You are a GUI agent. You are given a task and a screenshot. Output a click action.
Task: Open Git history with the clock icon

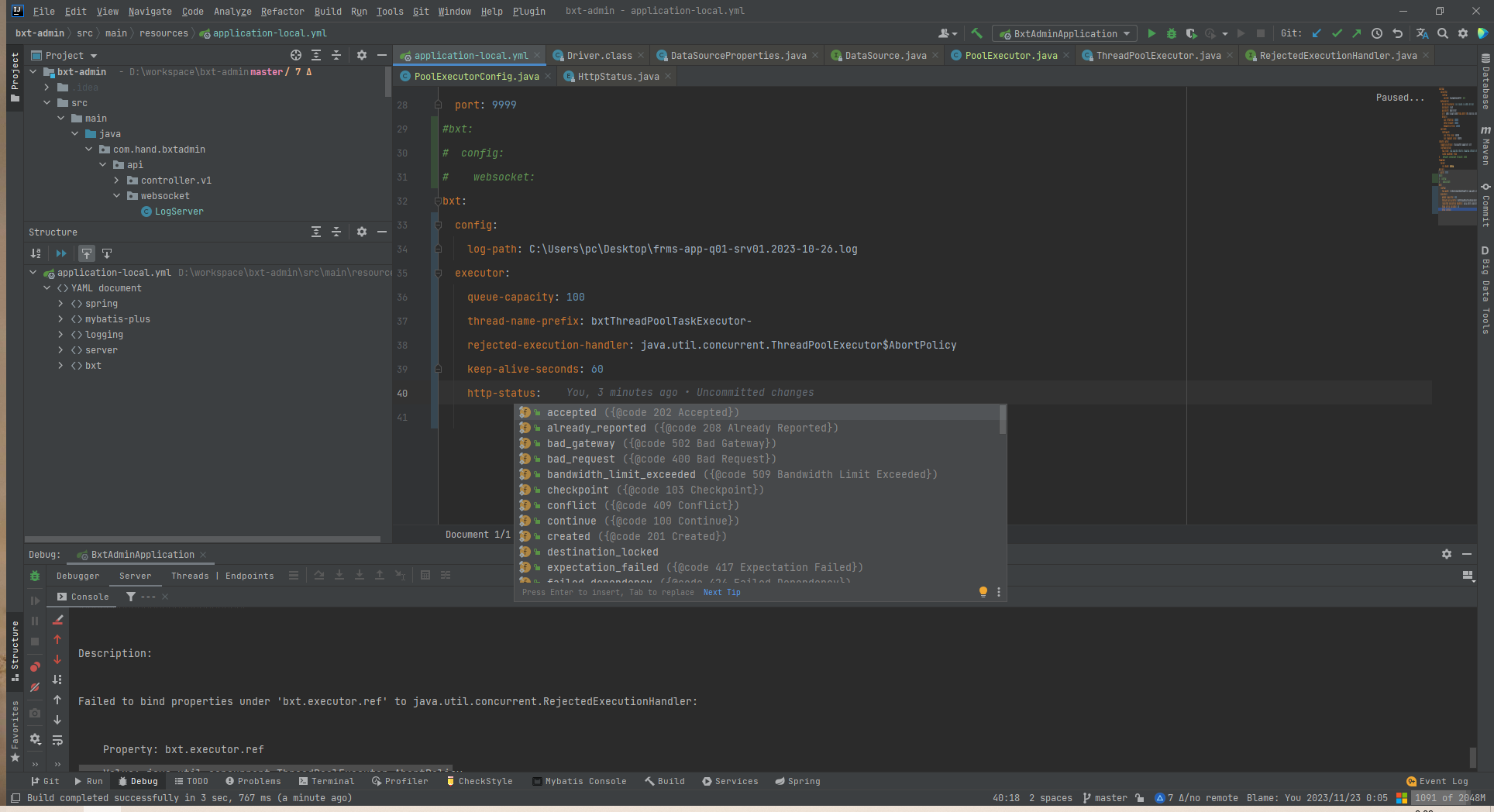coord(1377,33)
